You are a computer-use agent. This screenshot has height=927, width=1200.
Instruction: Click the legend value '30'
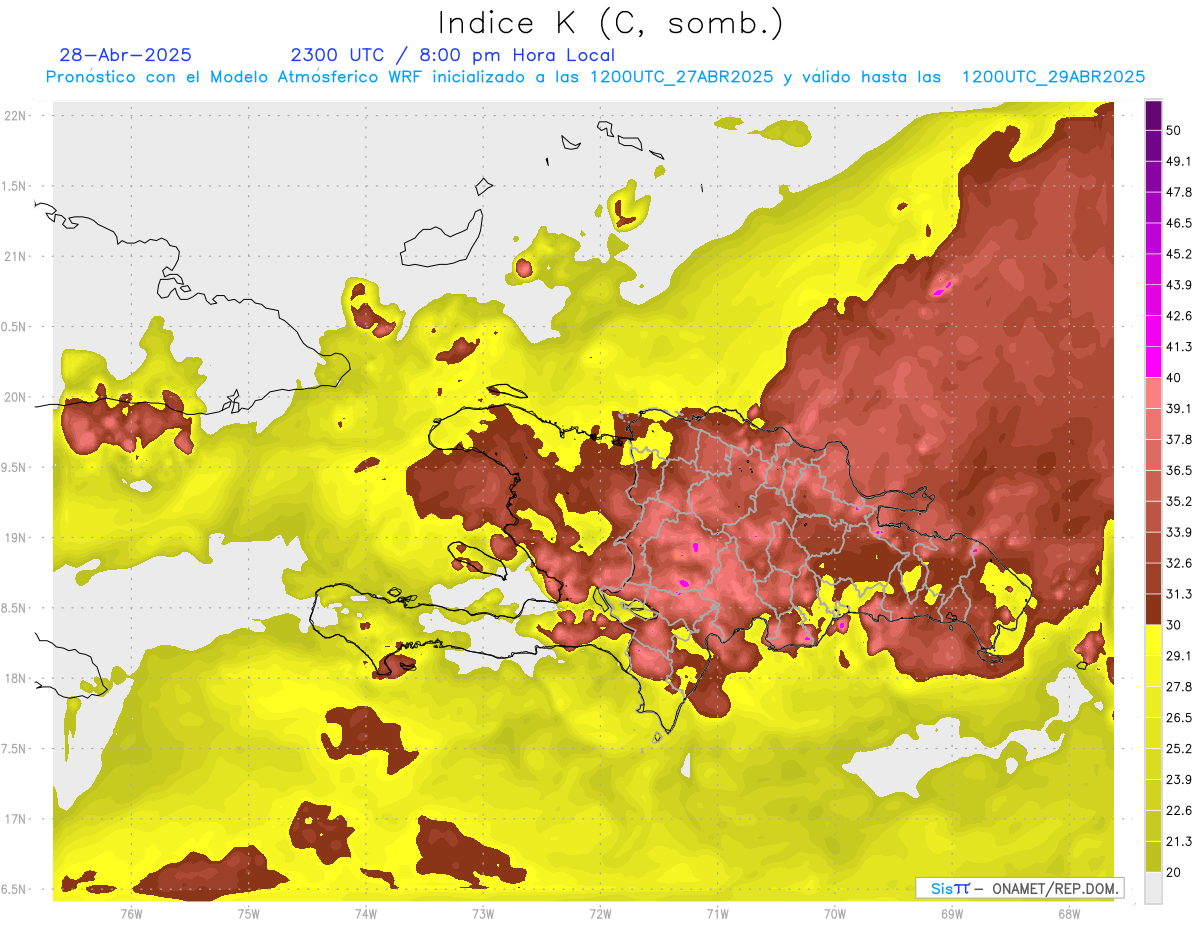[1175, 625]
